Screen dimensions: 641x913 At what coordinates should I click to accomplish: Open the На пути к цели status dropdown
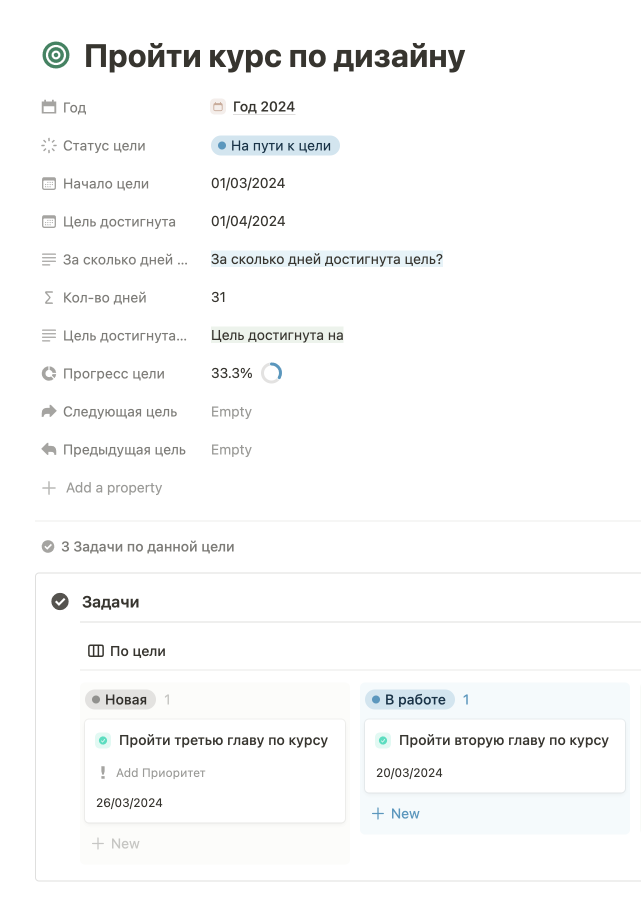(275, 146)
